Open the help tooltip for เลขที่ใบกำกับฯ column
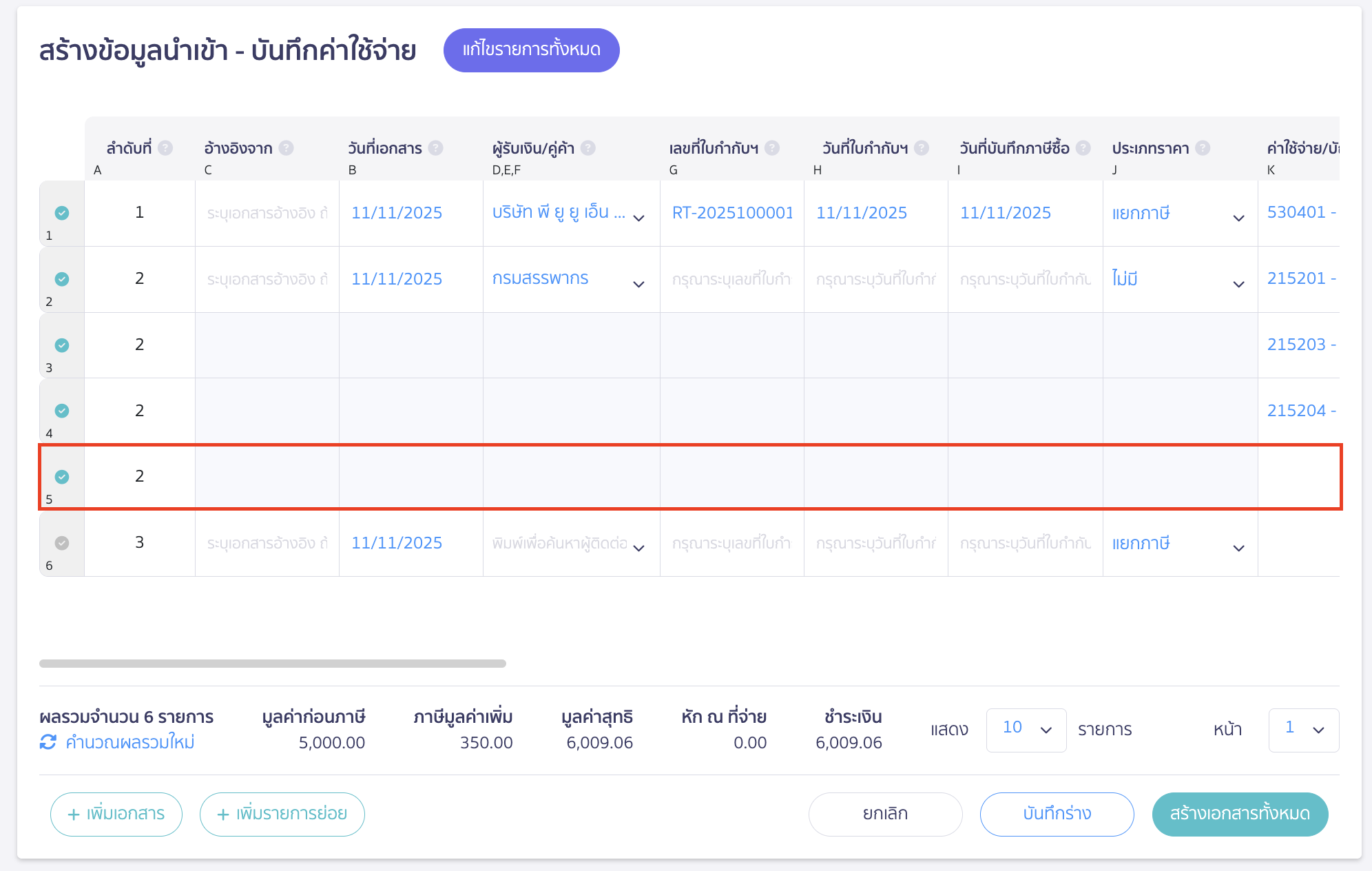This screenshot has width=1372, height=871. pyautogui.click(x=773, y=147)
